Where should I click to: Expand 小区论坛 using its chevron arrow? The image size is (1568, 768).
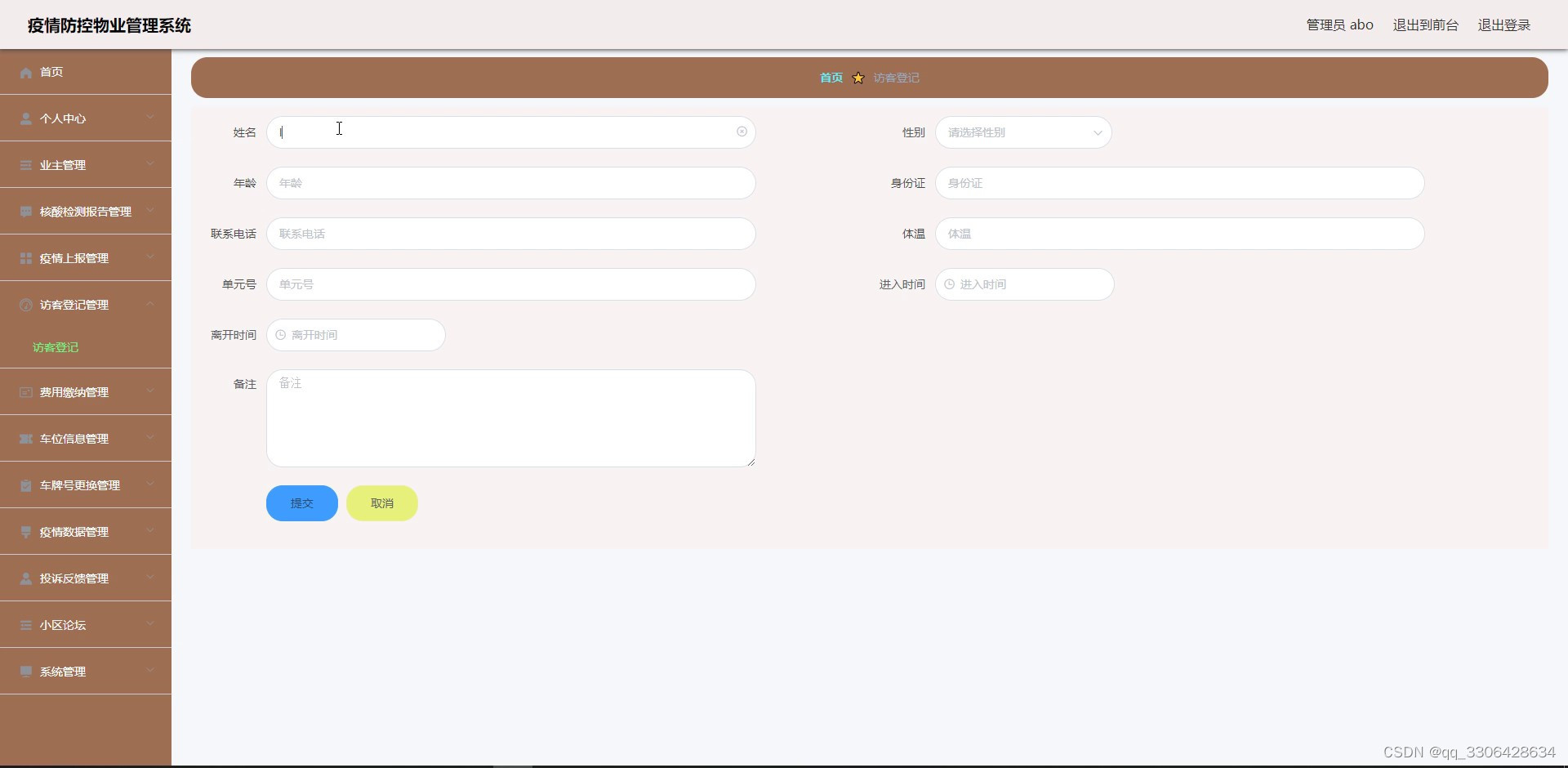[150, 625]
